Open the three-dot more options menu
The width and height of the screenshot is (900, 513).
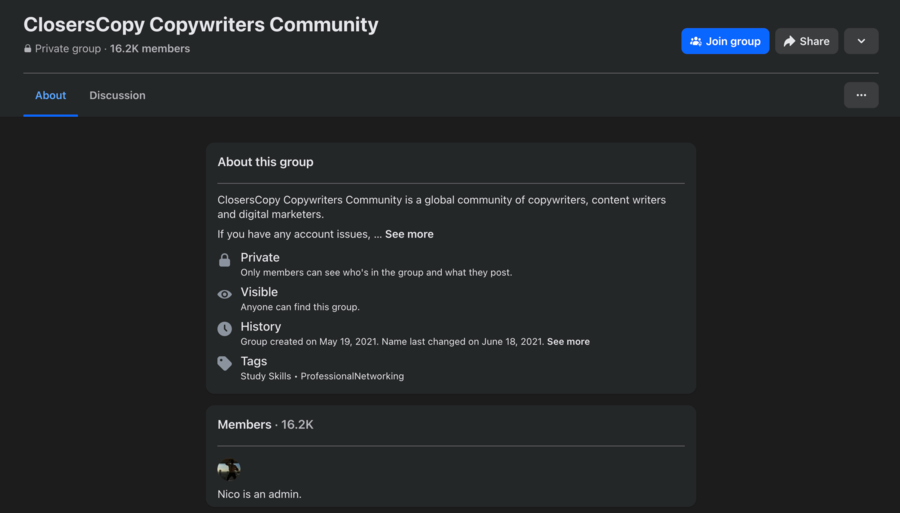tap(861, 95)
